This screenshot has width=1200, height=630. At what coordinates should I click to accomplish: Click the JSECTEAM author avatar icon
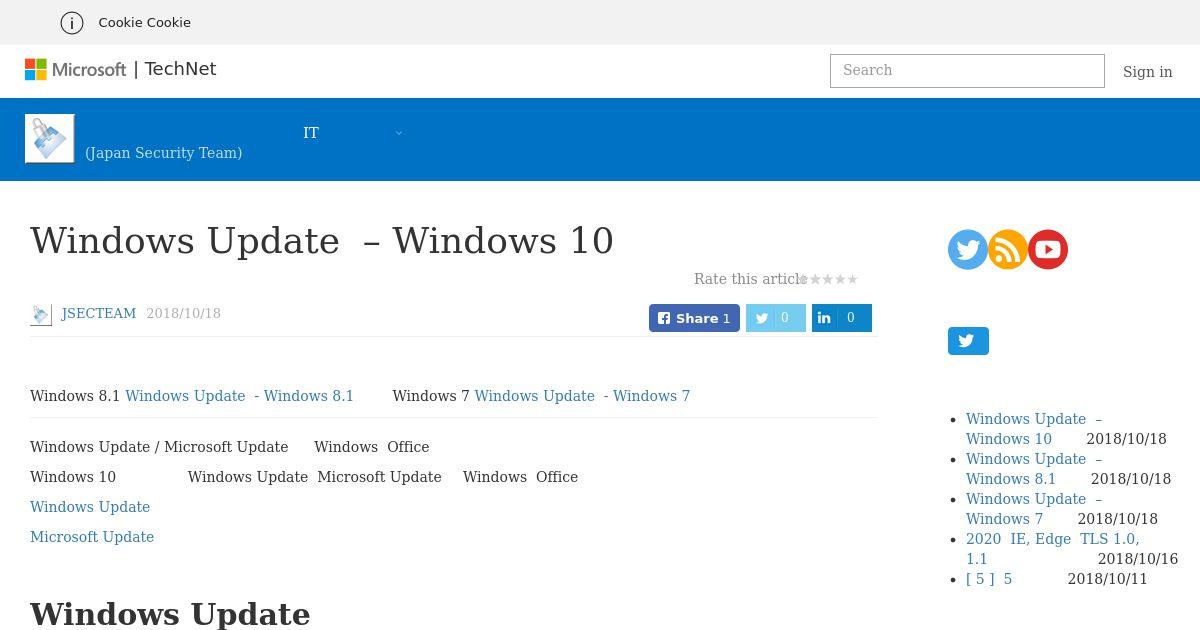point(41,314)
